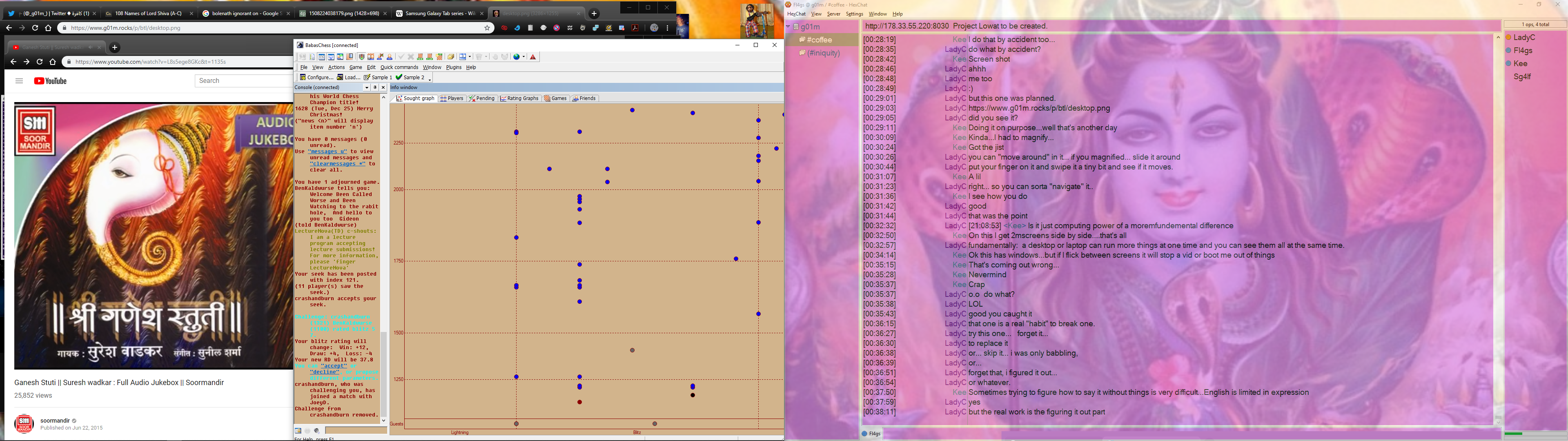
Task: Click the gray X decline icon in BabasChess toolbar
Action: (x=411, y=57)
